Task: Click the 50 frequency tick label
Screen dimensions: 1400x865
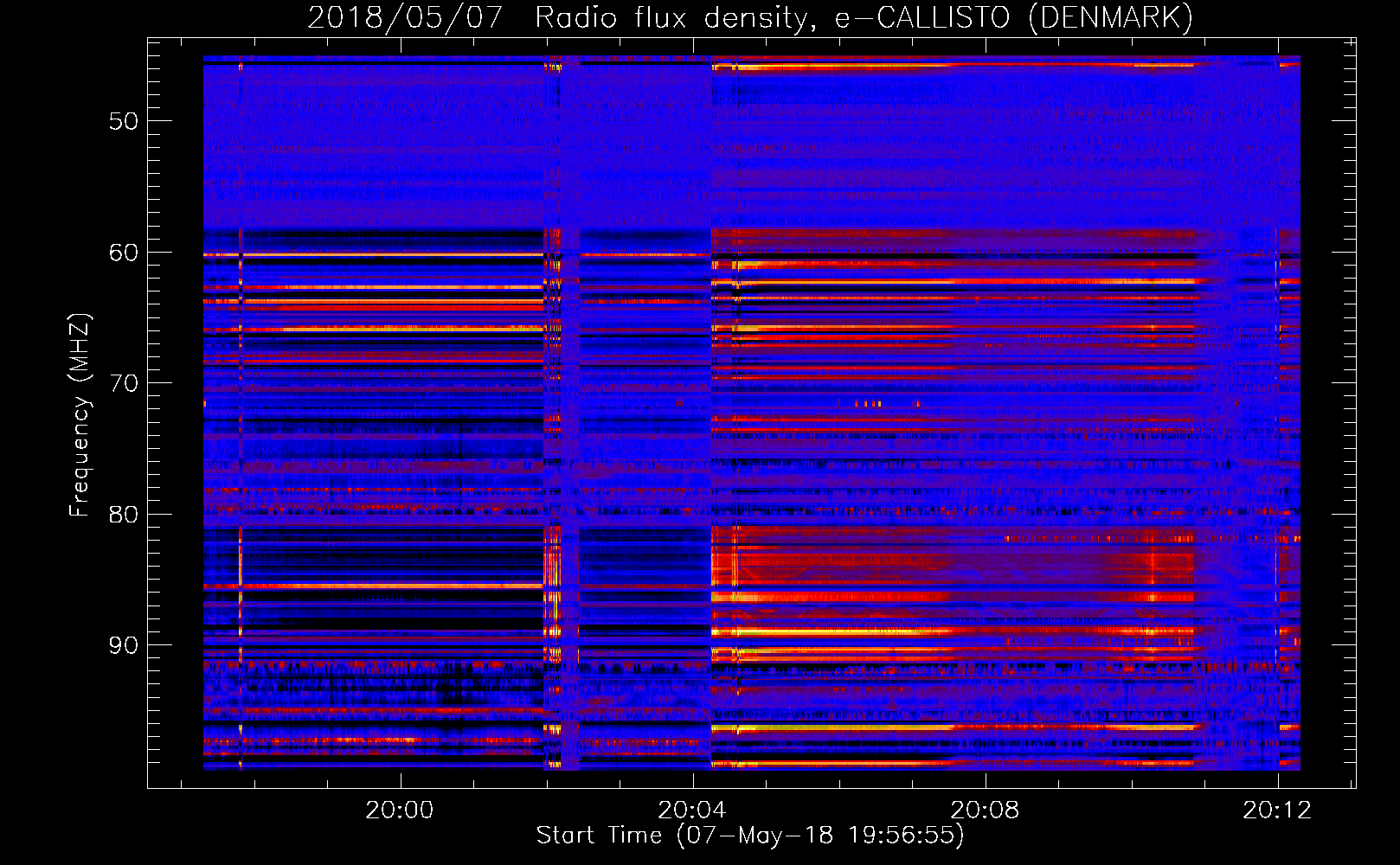Action: tap(124, 121)
